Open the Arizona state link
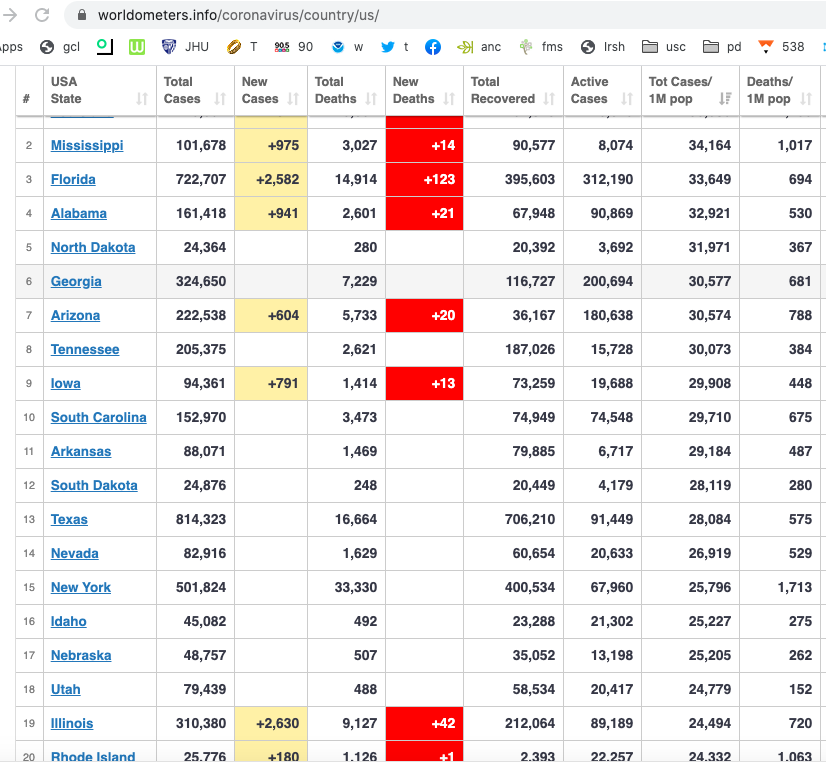 click(75, 315)
